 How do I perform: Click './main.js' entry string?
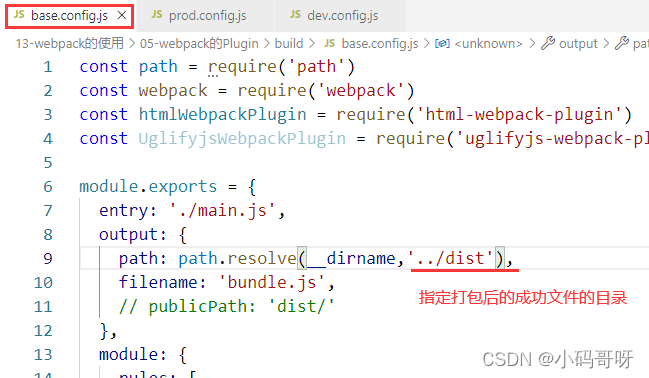pos(223,211)
